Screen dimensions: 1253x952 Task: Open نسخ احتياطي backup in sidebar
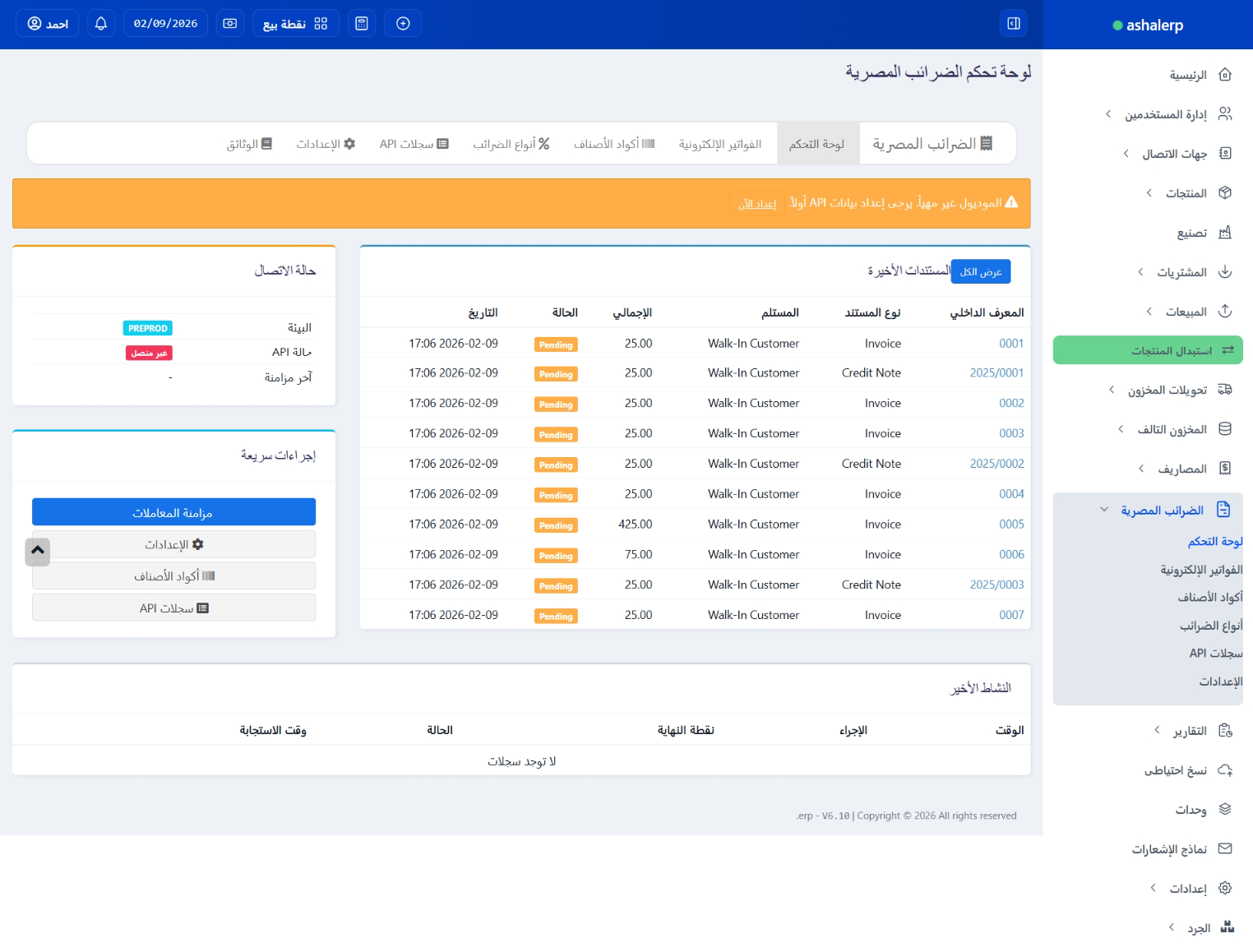(x=1176, y=770)
